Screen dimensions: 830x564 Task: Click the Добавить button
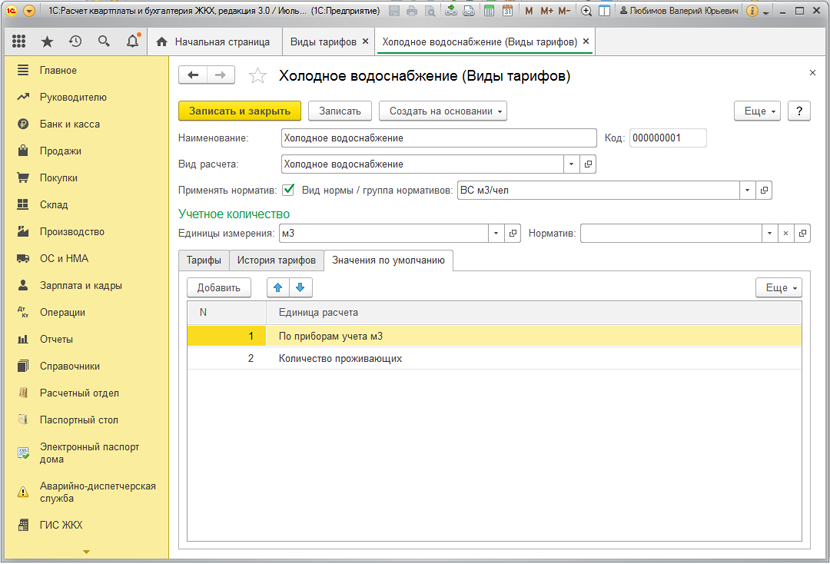pyautogui.click(x=219, y=288)
